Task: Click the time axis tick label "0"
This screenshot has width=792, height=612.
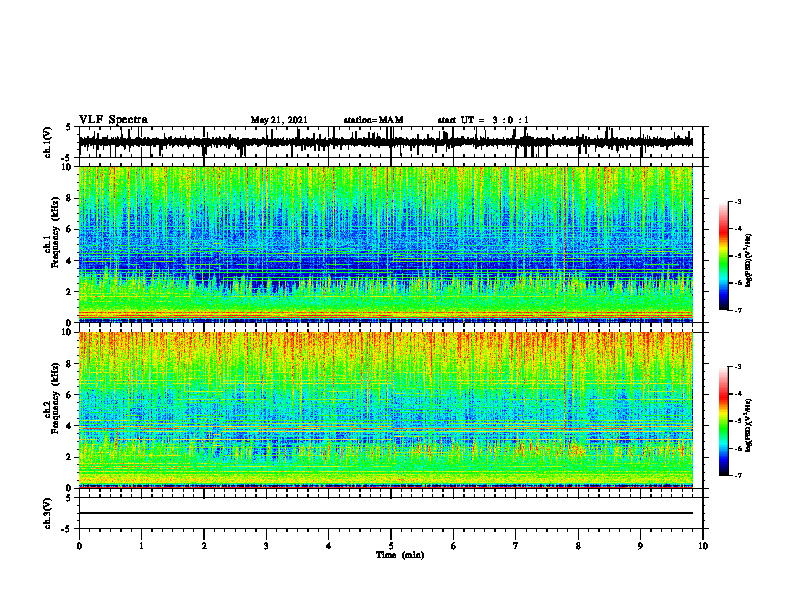Action: (x=79, y=546)
